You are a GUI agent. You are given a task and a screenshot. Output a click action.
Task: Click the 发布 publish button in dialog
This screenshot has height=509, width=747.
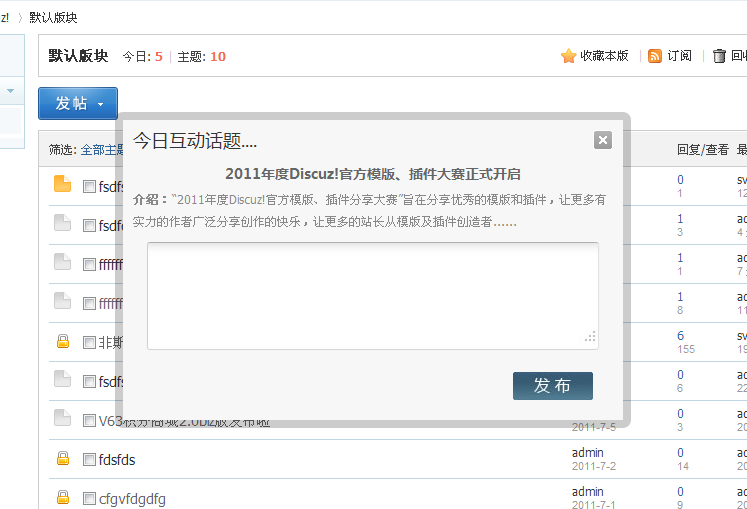tap(553, 386)
